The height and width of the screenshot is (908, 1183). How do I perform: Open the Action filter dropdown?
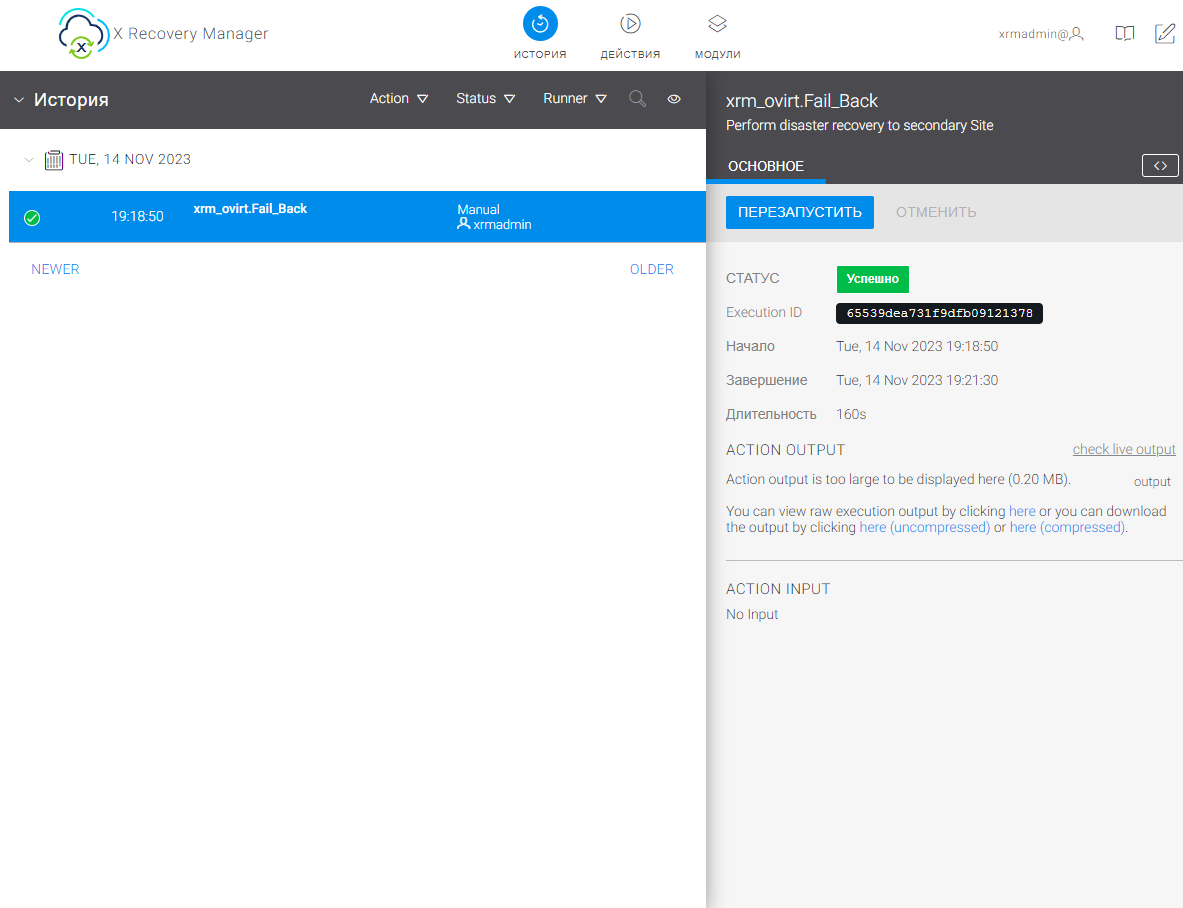[399, 99]
